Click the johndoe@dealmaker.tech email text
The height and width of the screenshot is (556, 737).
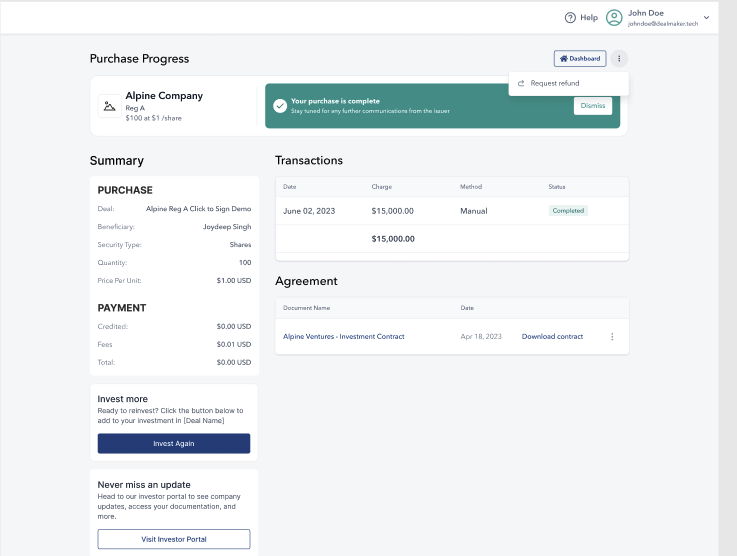click(663, 23)
